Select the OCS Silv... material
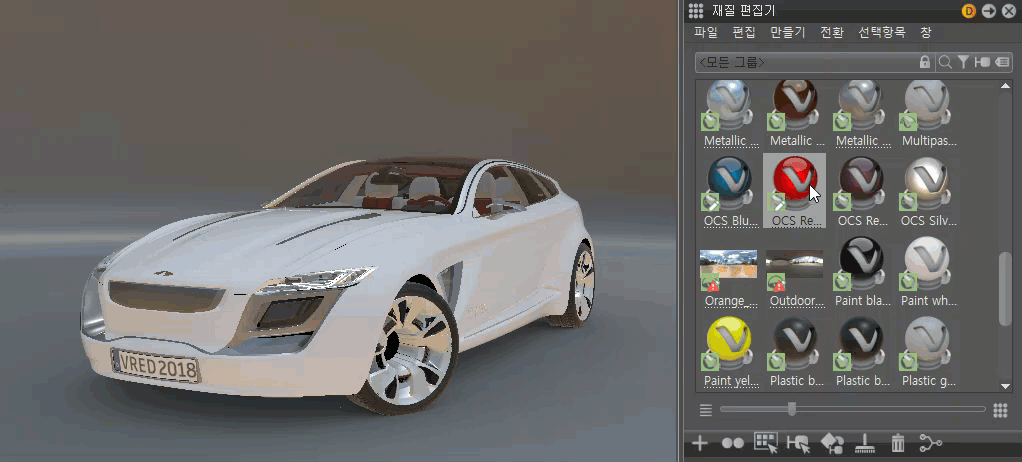1022x462 pixels. pos(927,190)
